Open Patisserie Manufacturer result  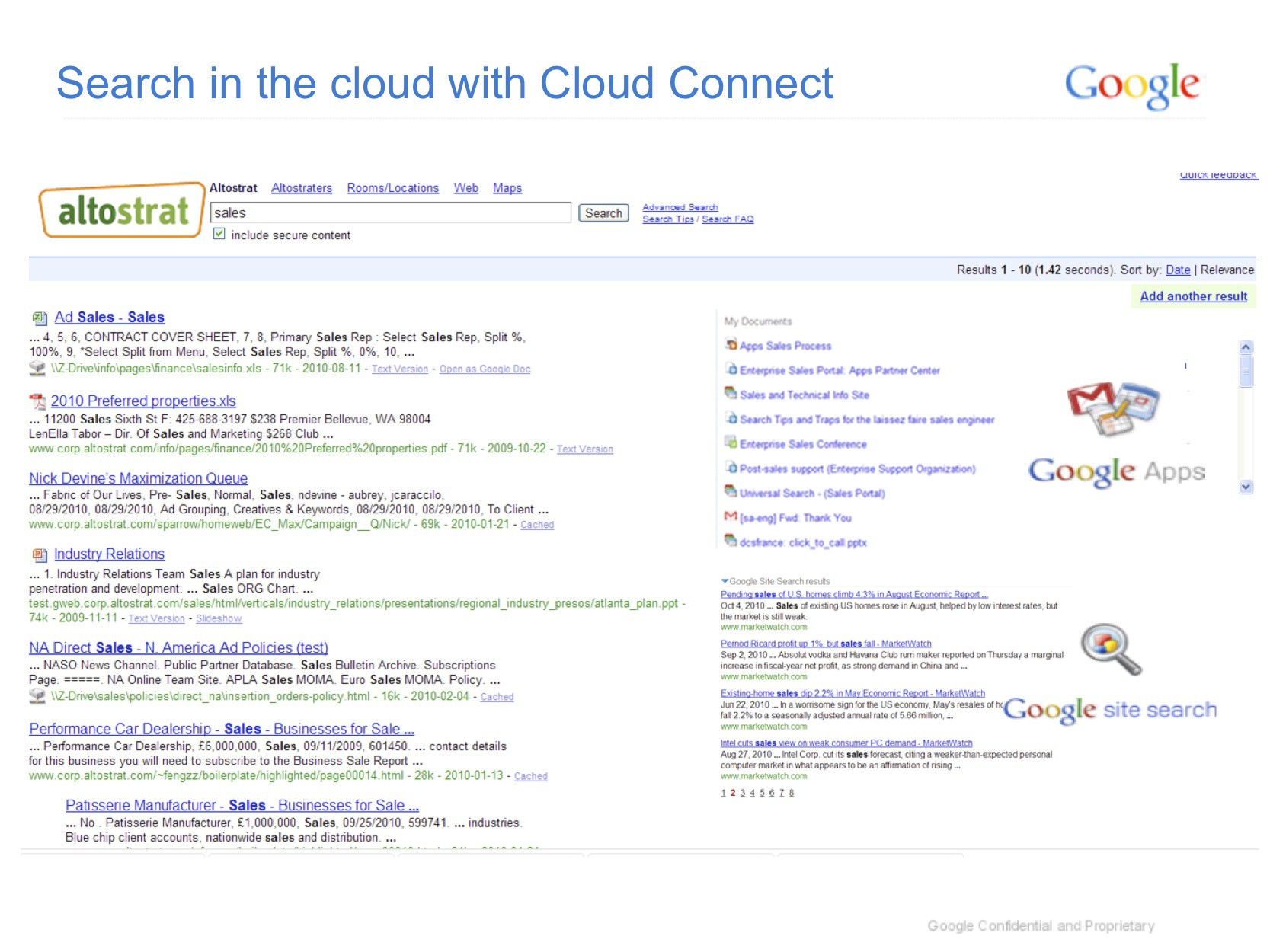point(242,806)
